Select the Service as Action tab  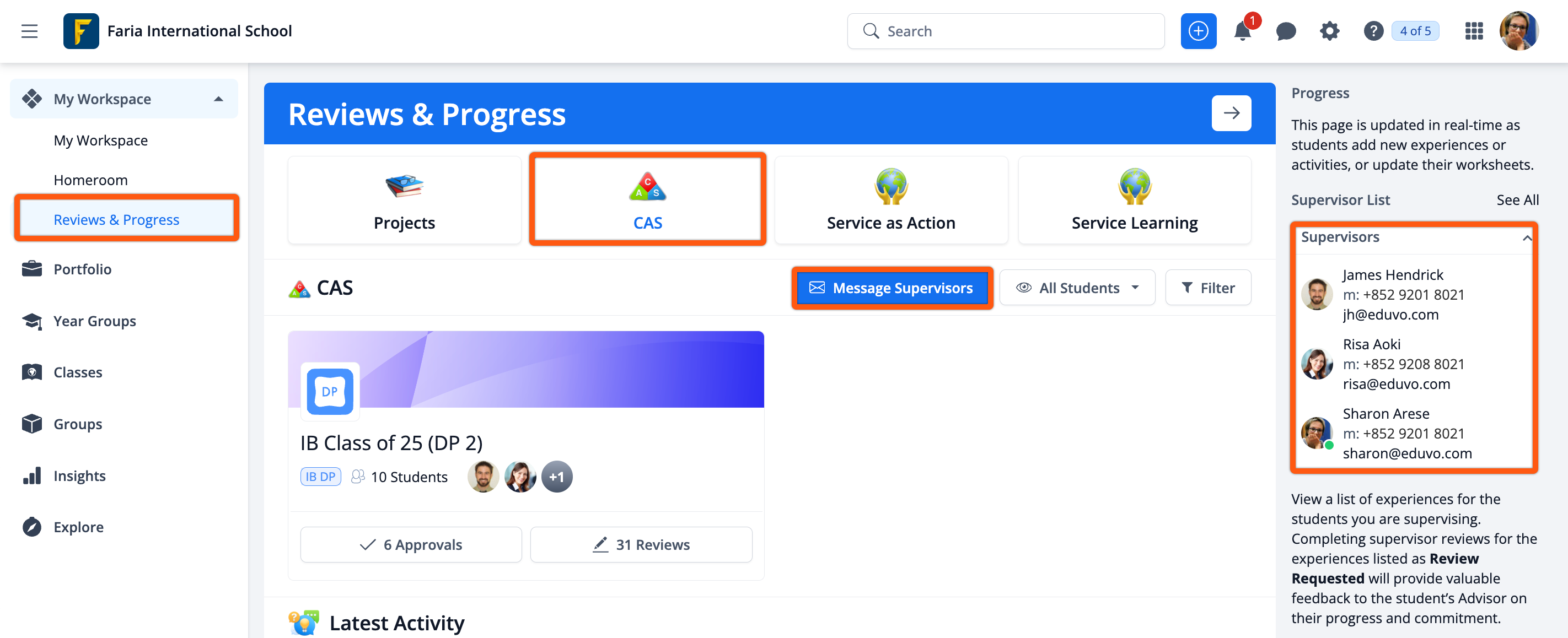(x=890, y=200)
